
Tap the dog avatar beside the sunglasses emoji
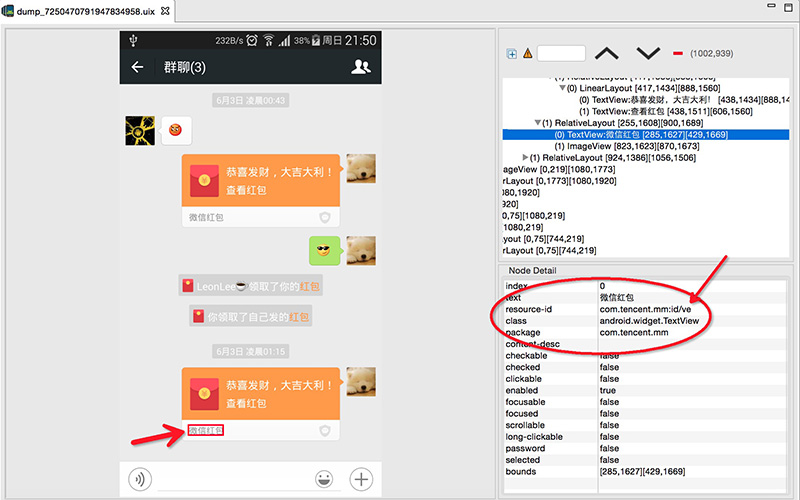click(361, 251)
